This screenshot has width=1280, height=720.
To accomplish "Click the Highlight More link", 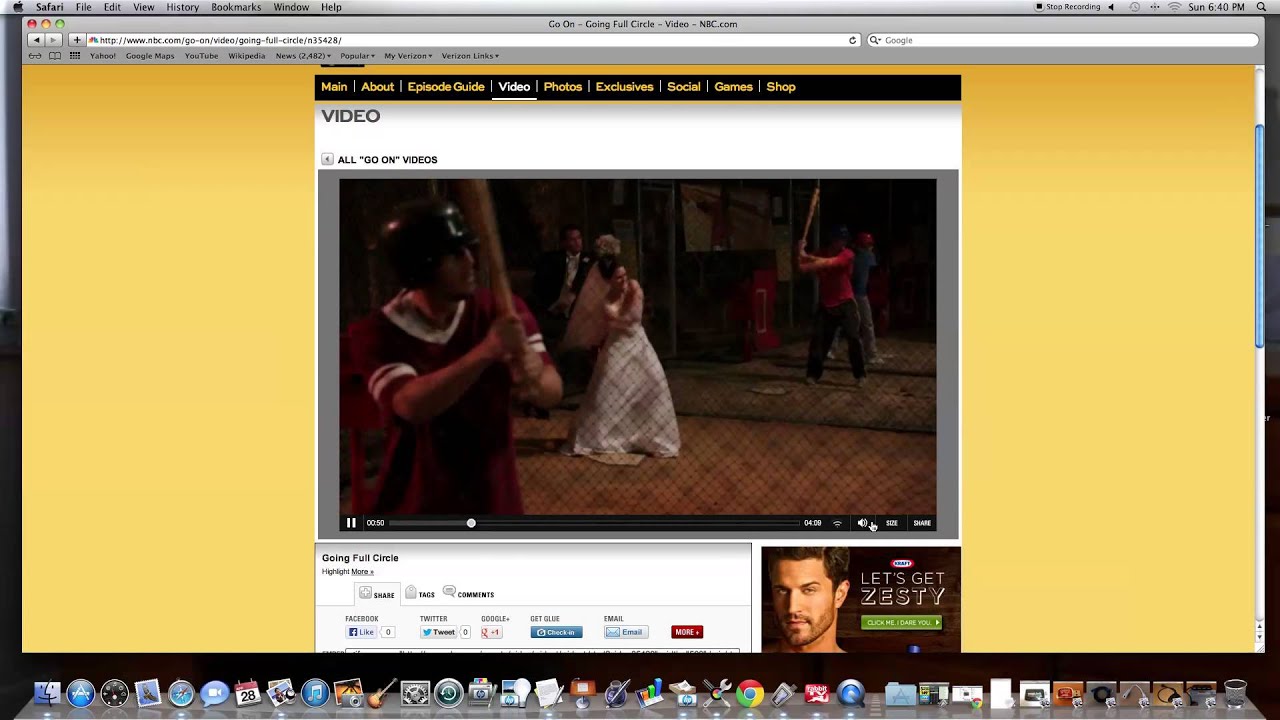I will [x=362, y=572].
